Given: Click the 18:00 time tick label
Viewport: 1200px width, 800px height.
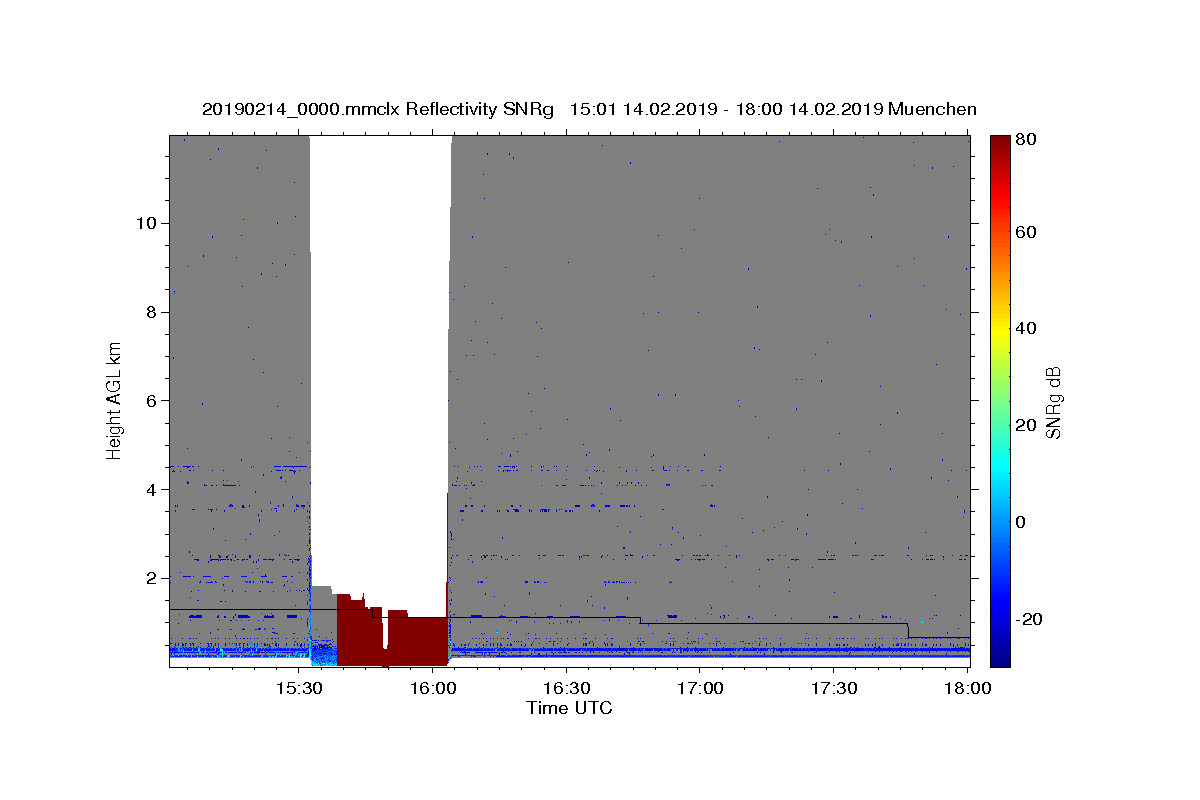Looking at the screenshot, I should 968,688.
